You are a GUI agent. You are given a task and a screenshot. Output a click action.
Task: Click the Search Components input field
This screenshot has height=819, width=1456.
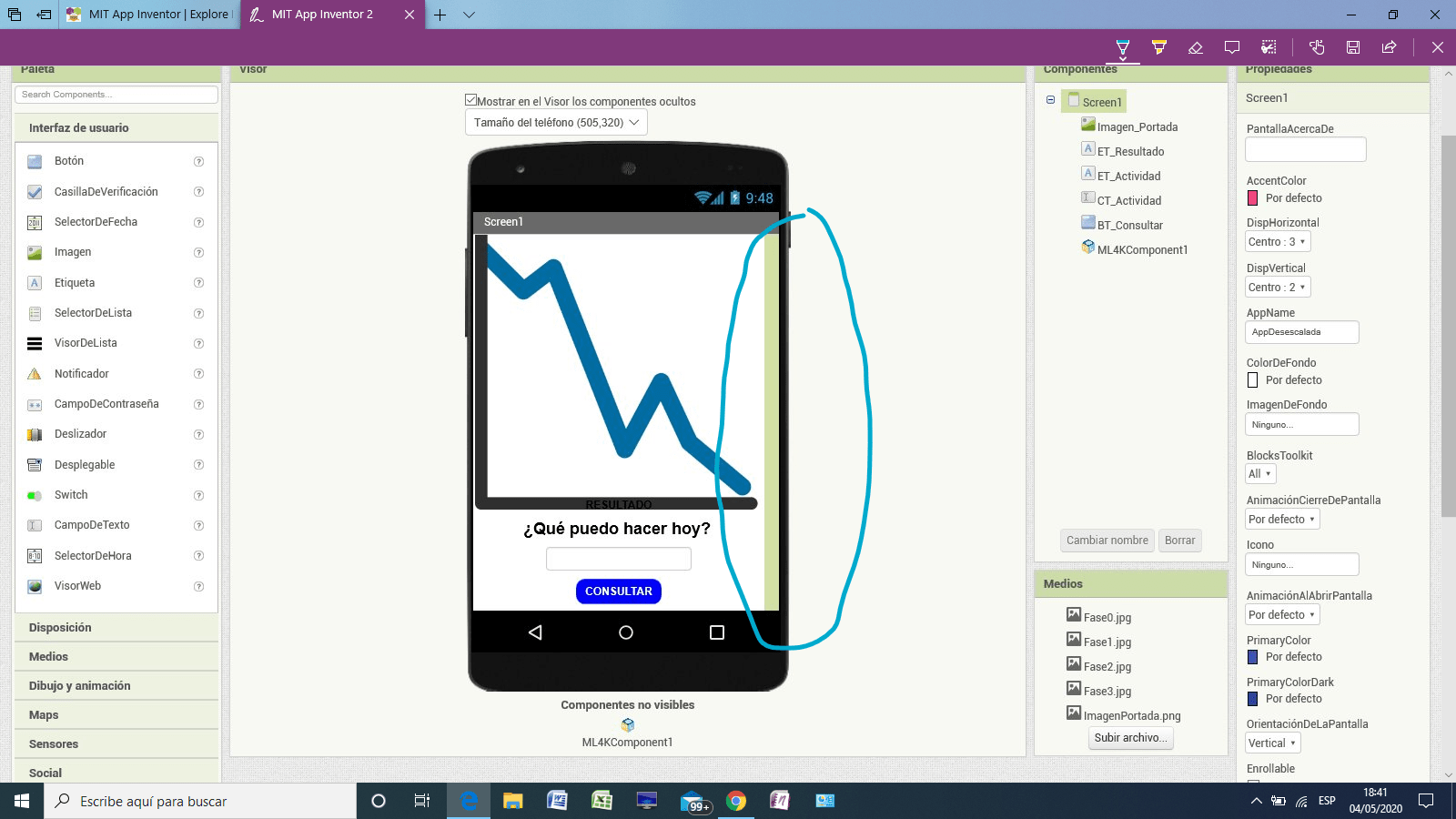point(116,95)
